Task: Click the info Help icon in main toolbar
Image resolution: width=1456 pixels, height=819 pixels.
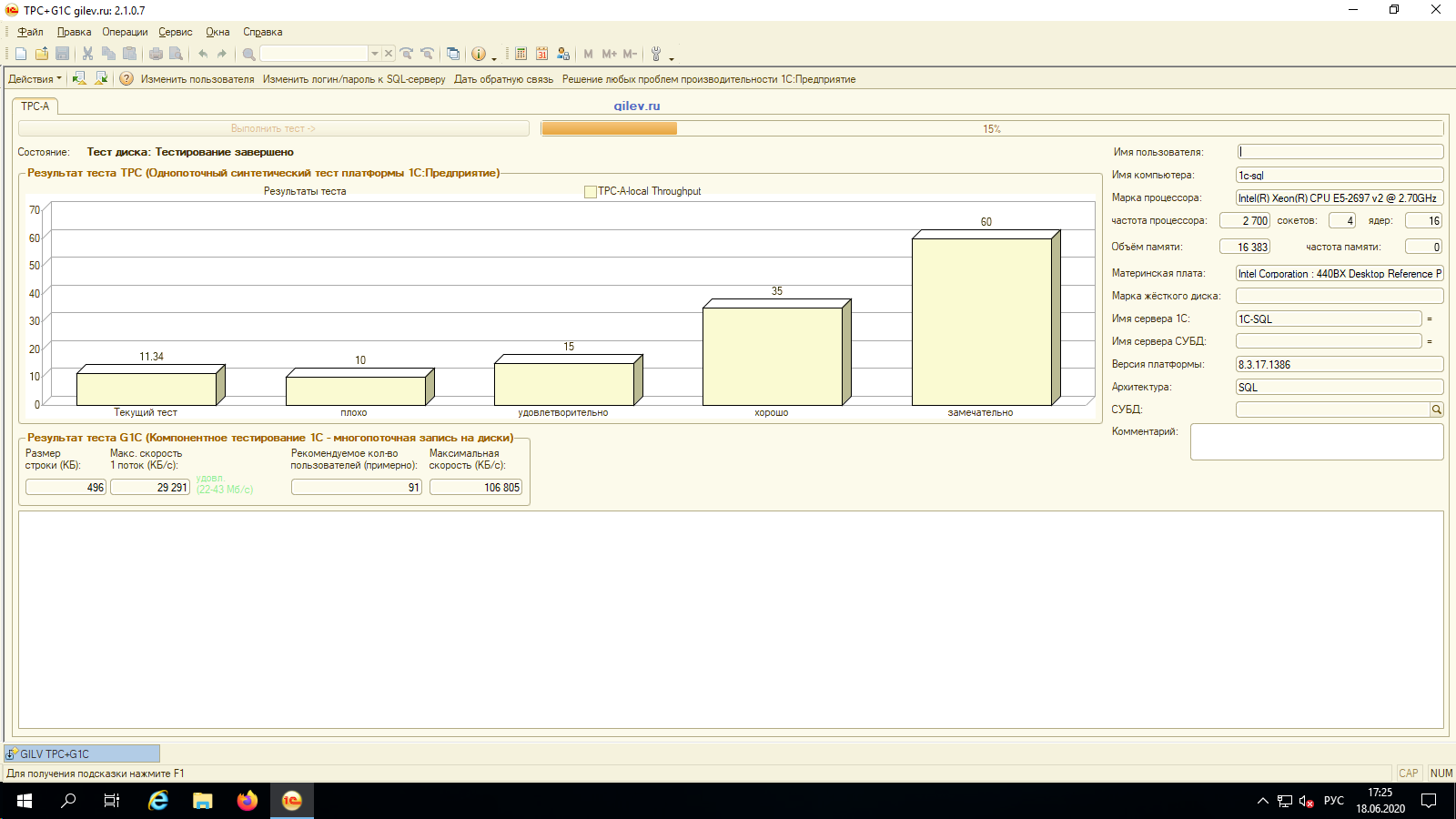Action: click(x=479, y=54)
